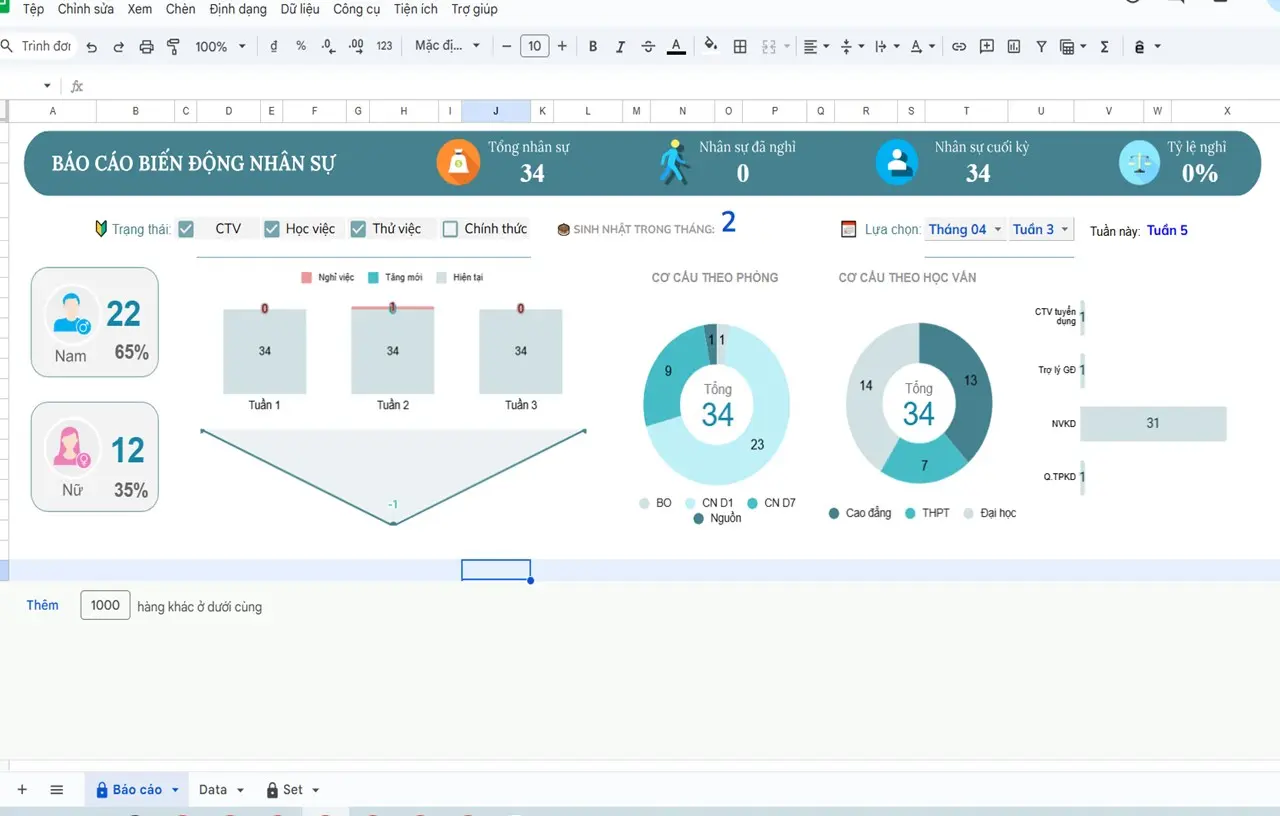Open the text rotation dropdown

[922, 46]
